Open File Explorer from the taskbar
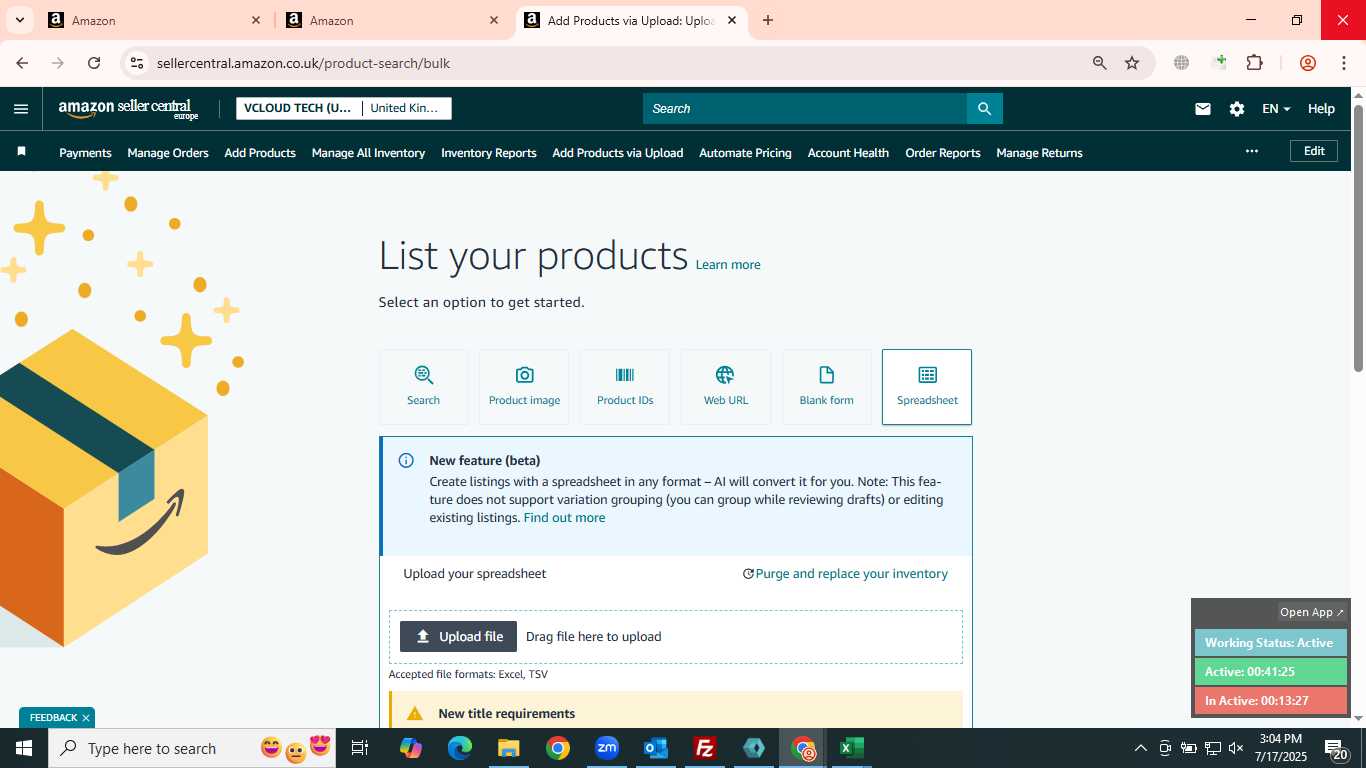1366x768 pixels. point(509,748)
